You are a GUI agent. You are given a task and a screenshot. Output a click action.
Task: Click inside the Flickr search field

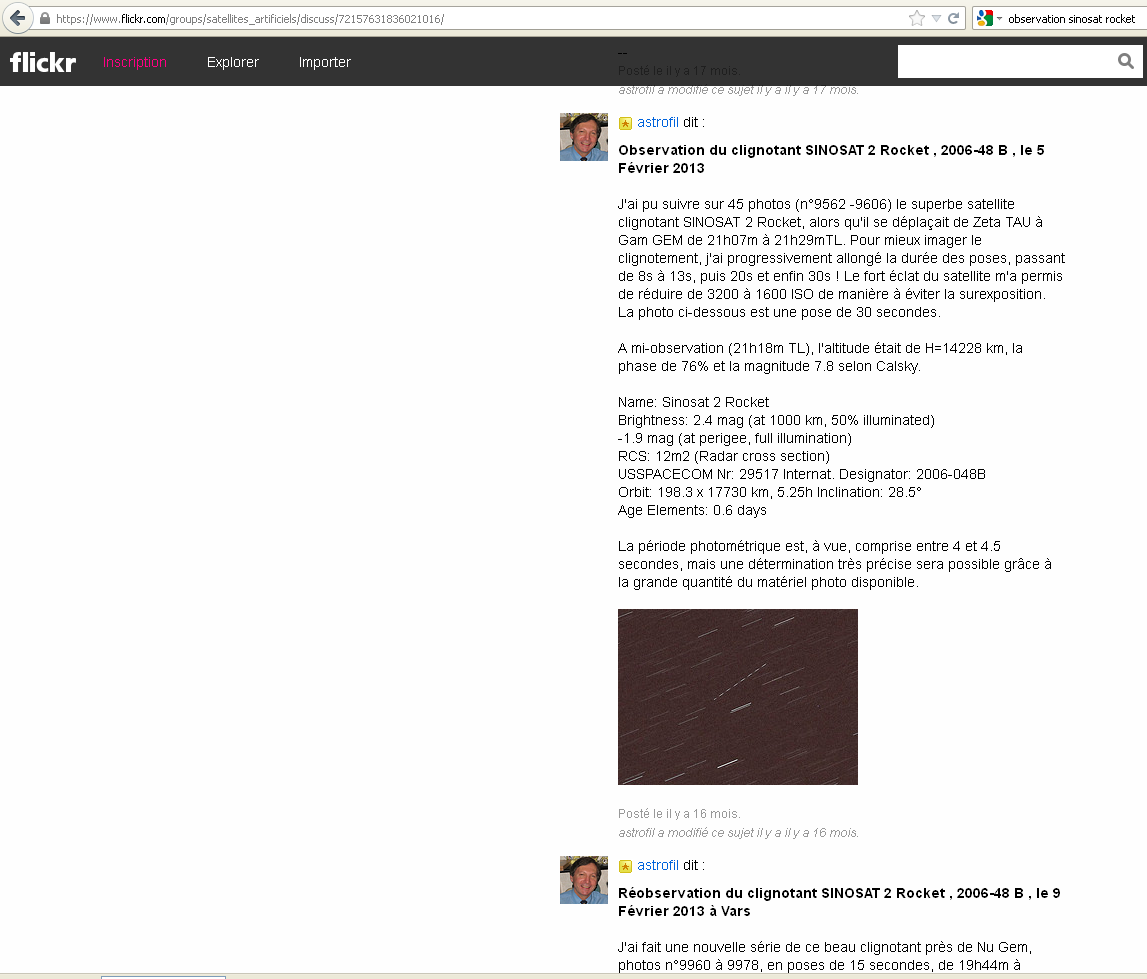[1005, 62]
